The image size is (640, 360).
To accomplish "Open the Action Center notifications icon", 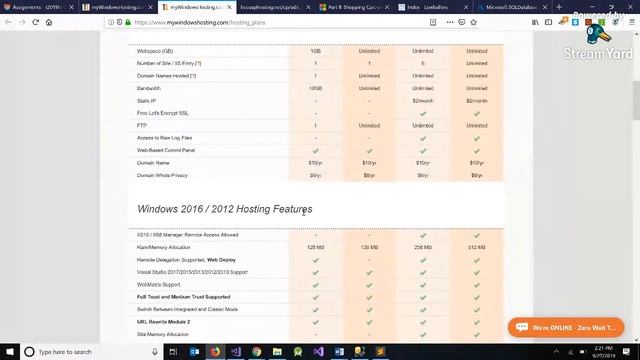I will (627, 352).
